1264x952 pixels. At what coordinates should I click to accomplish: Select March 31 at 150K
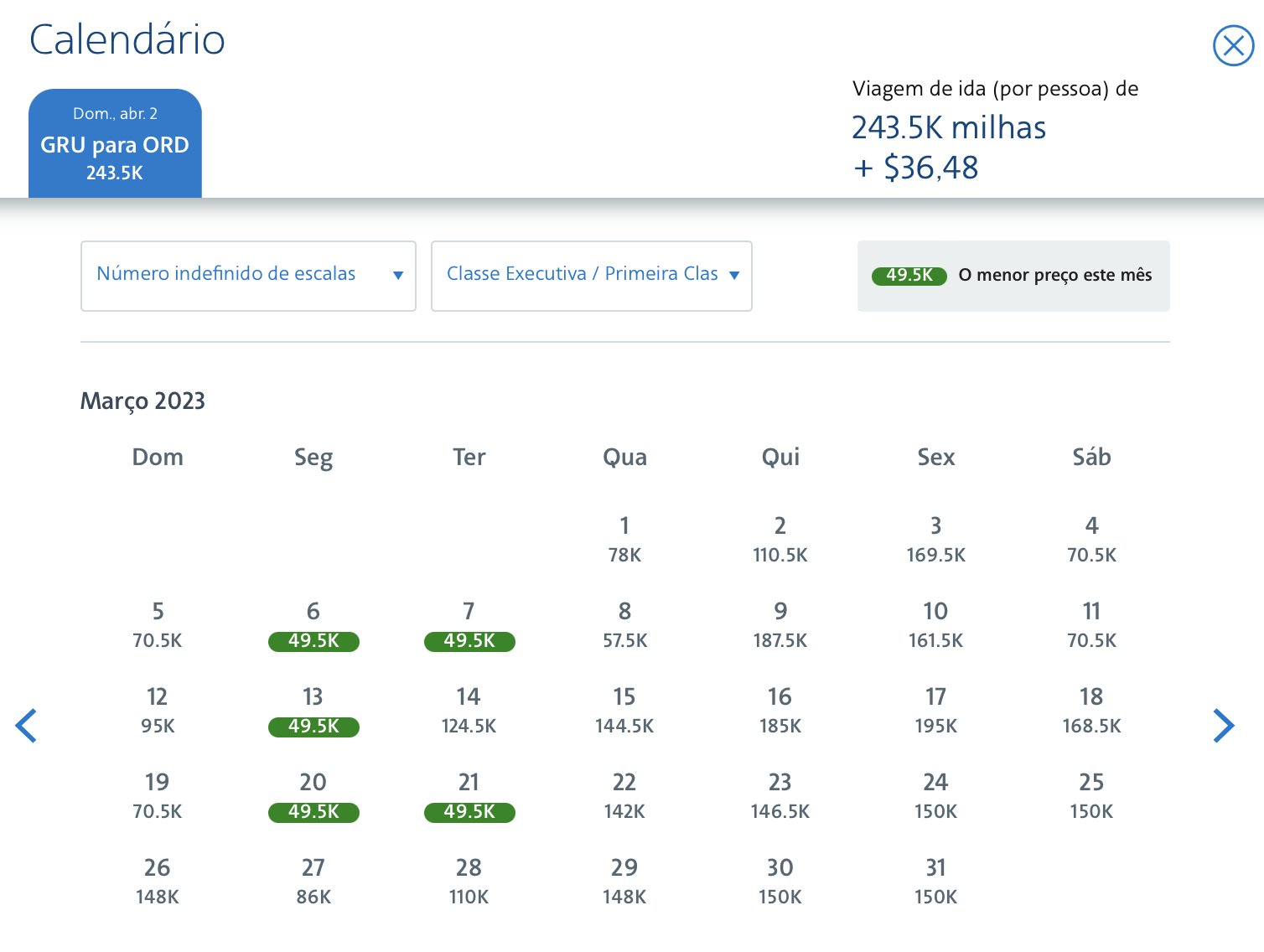point(935,882)
